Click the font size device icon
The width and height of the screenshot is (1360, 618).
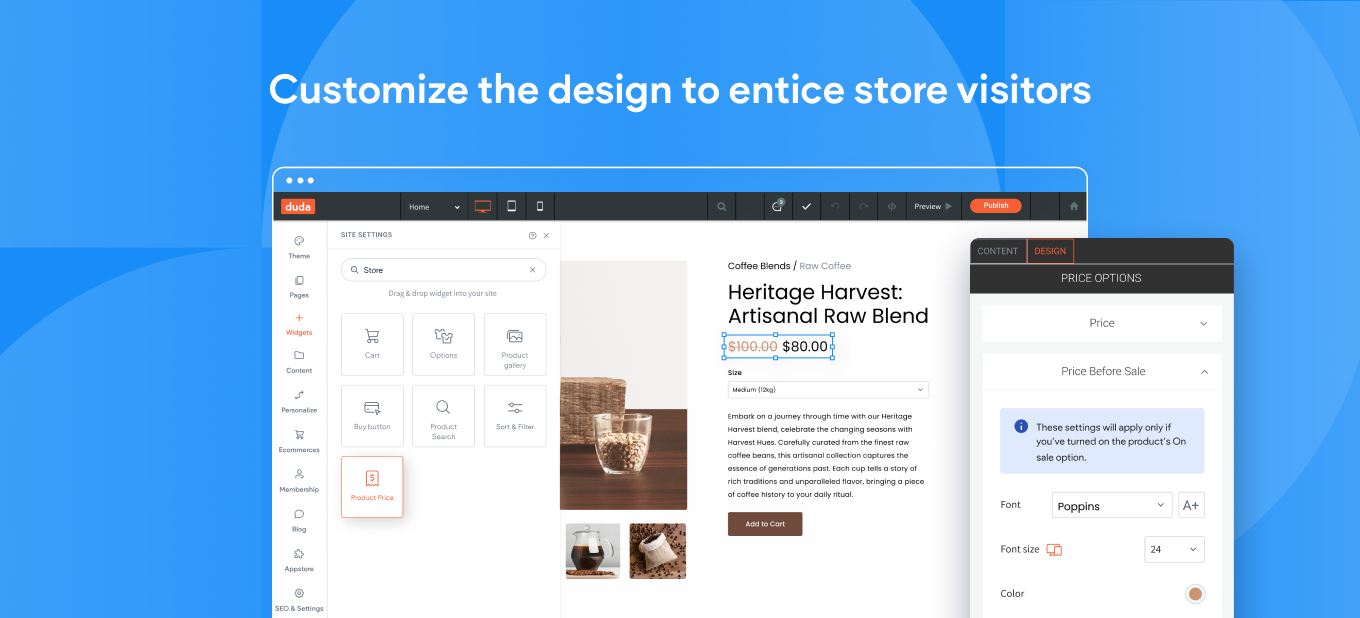1054,550
